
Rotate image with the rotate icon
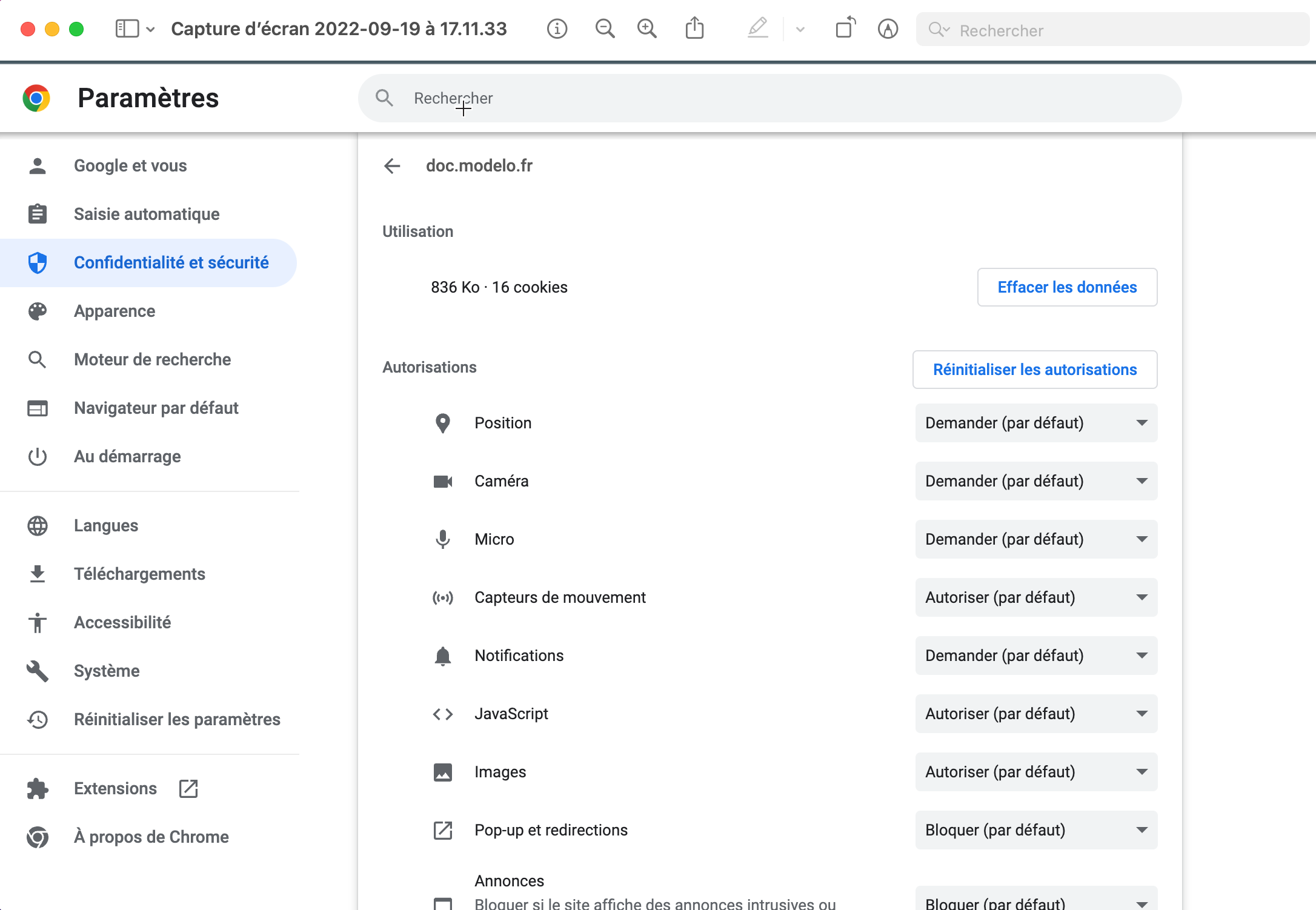point(845,28)
